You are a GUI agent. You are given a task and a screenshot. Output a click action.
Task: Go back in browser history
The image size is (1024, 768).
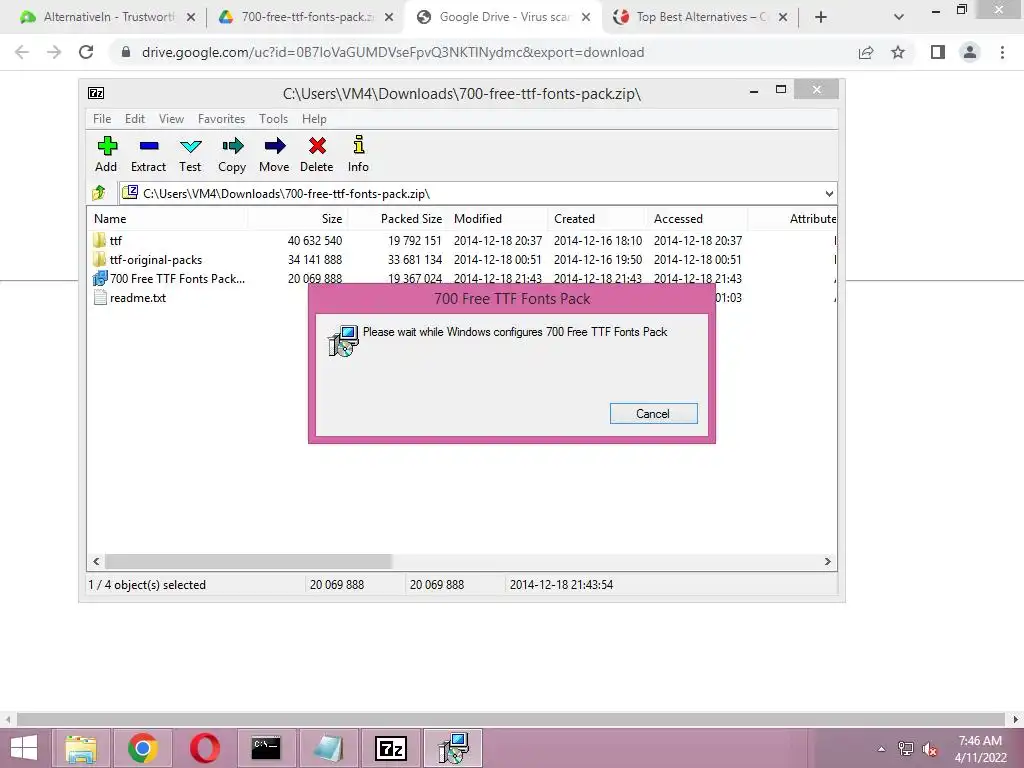tap(22, 52)
